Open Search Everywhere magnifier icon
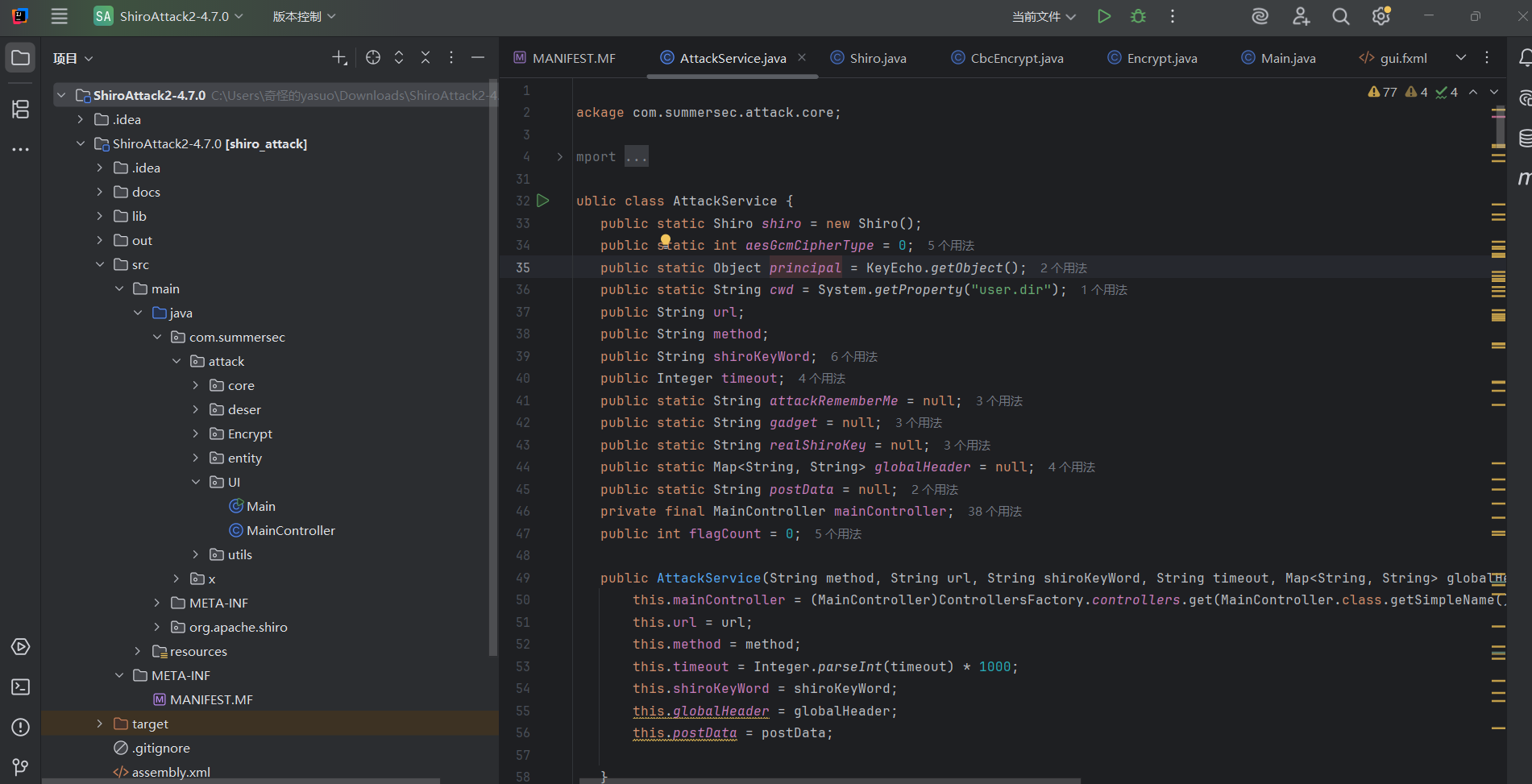The image size is (1532, 784). (x=1340, y=16)
